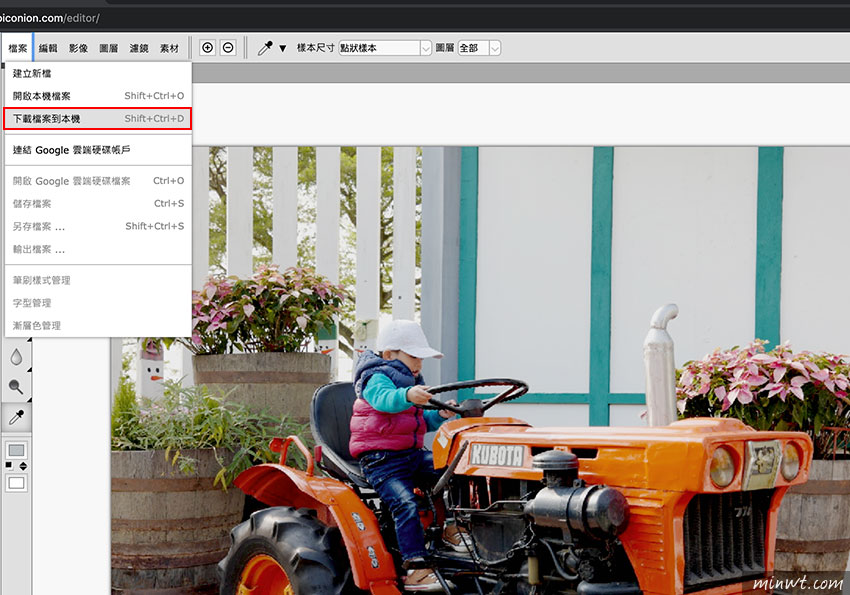This screenshot has height=595, width=850.
Task: Click the zoom in plus icon
Action: pos(208,48)
